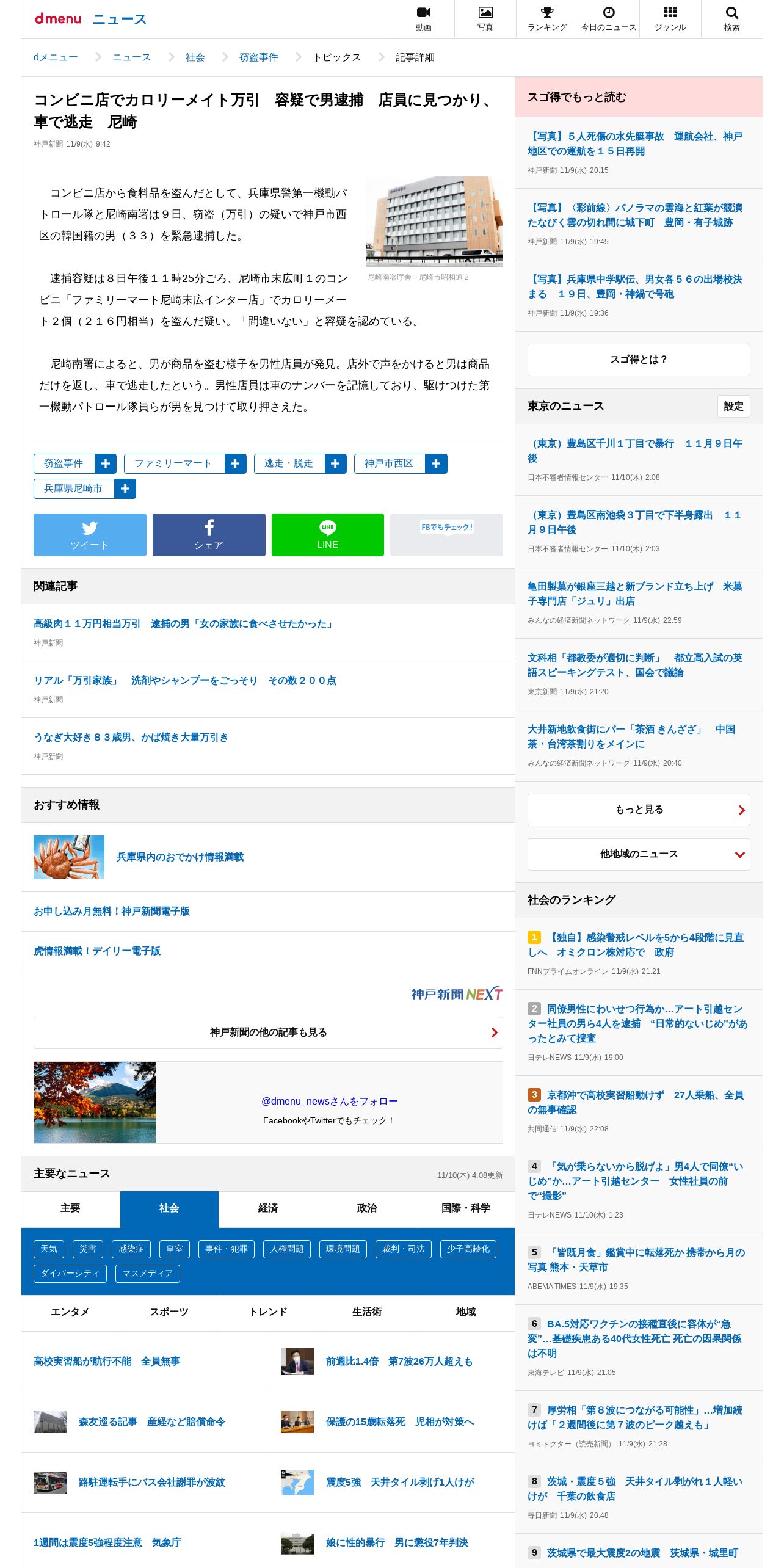Open thumbnail beside 前週比1.4倍 headline
784x1568 pixels.
pyautogui.click(x=297, y=1362)
